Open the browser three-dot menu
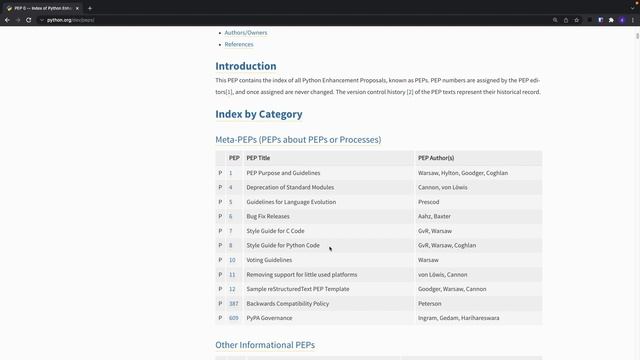640x360 pixels. pos(633,20)
